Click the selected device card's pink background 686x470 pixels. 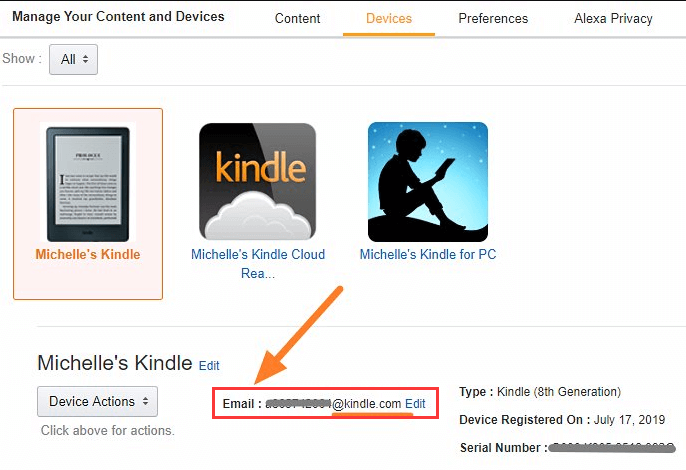pos(88,280)
